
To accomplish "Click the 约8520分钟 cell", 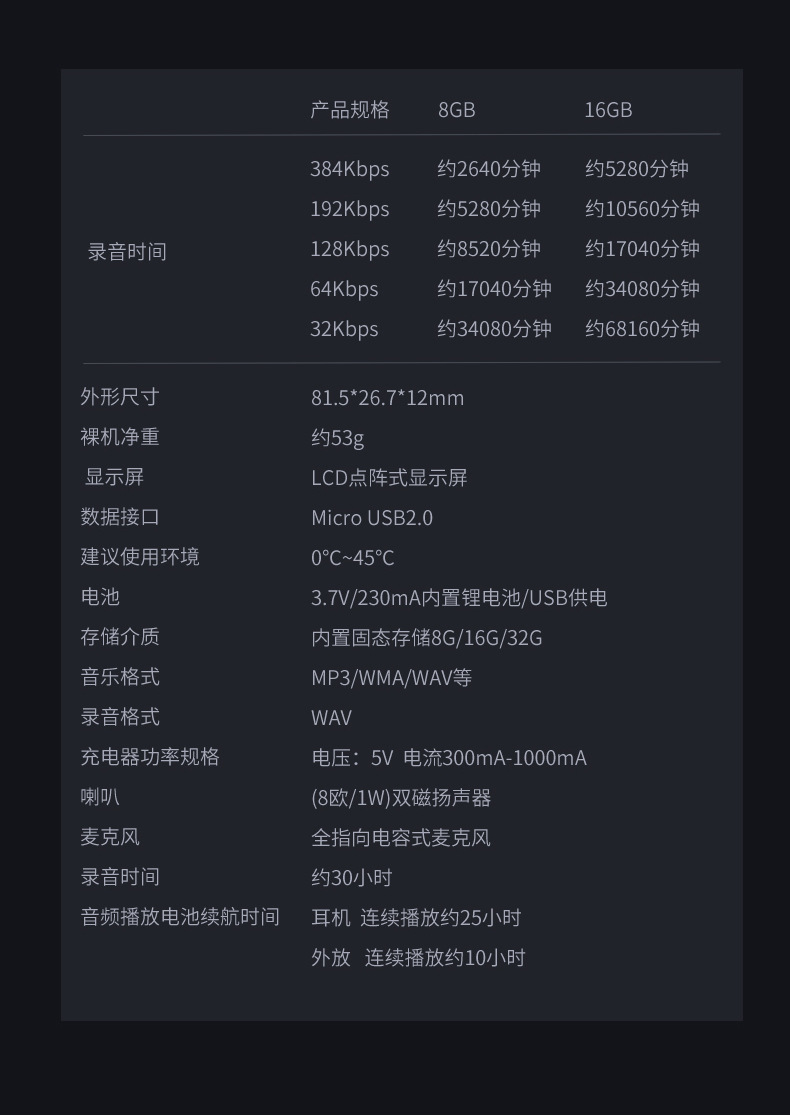I will 488,249.
